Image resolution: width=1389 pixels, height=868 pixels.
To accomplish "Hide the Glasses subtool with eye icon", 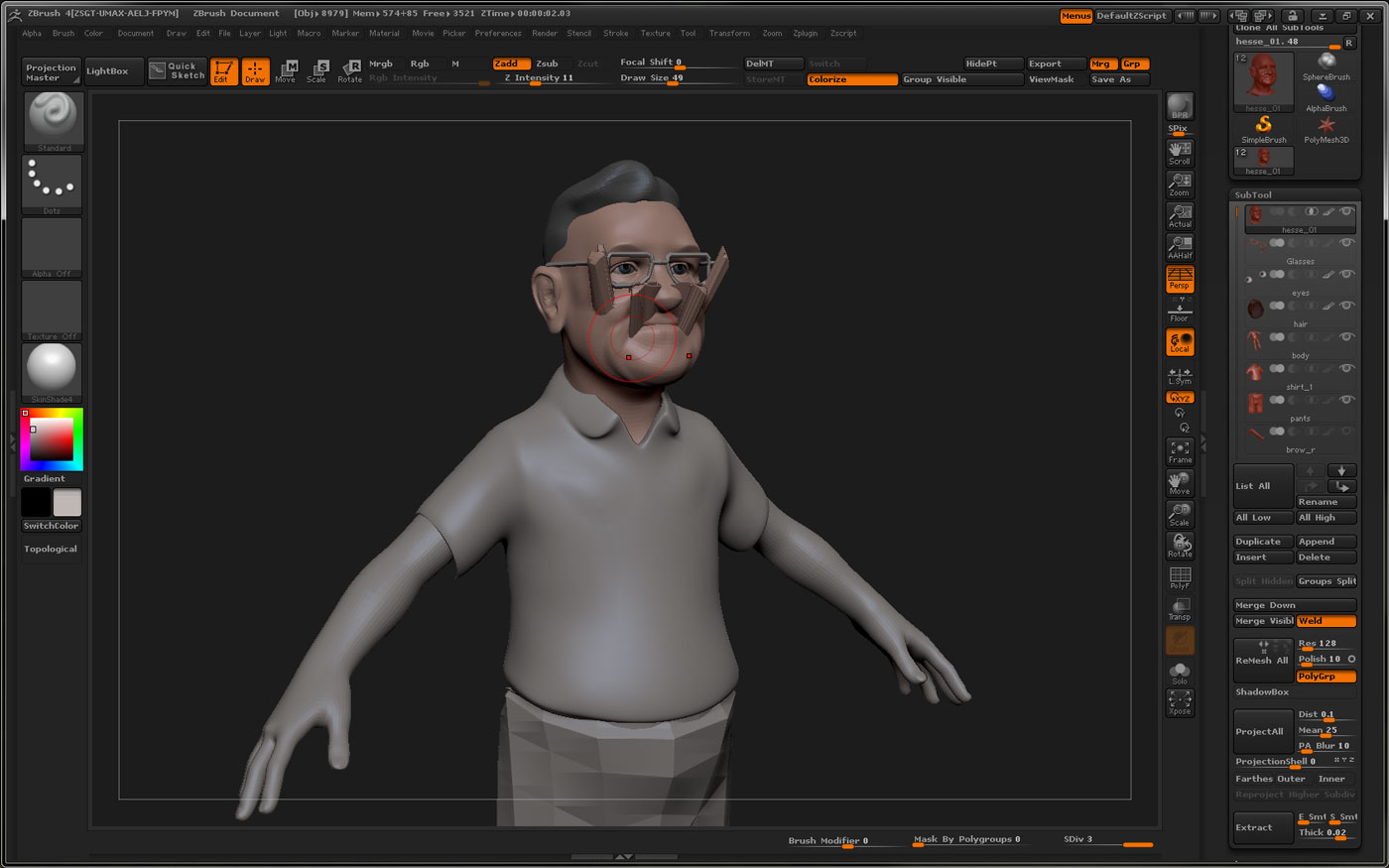I will coord(1346,243).
